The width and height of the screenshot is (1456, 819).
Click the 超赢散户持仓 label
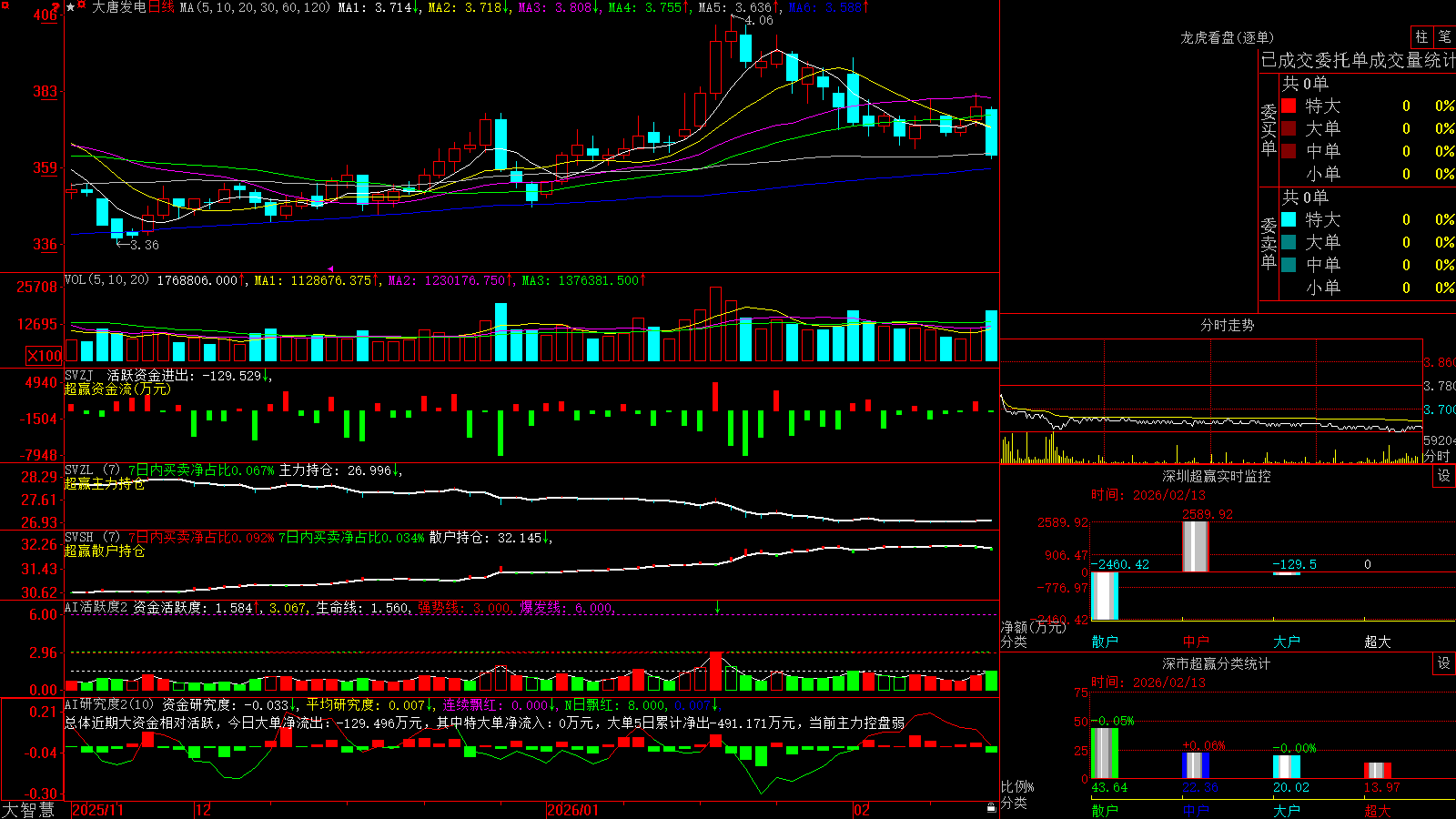coord(105,551)
